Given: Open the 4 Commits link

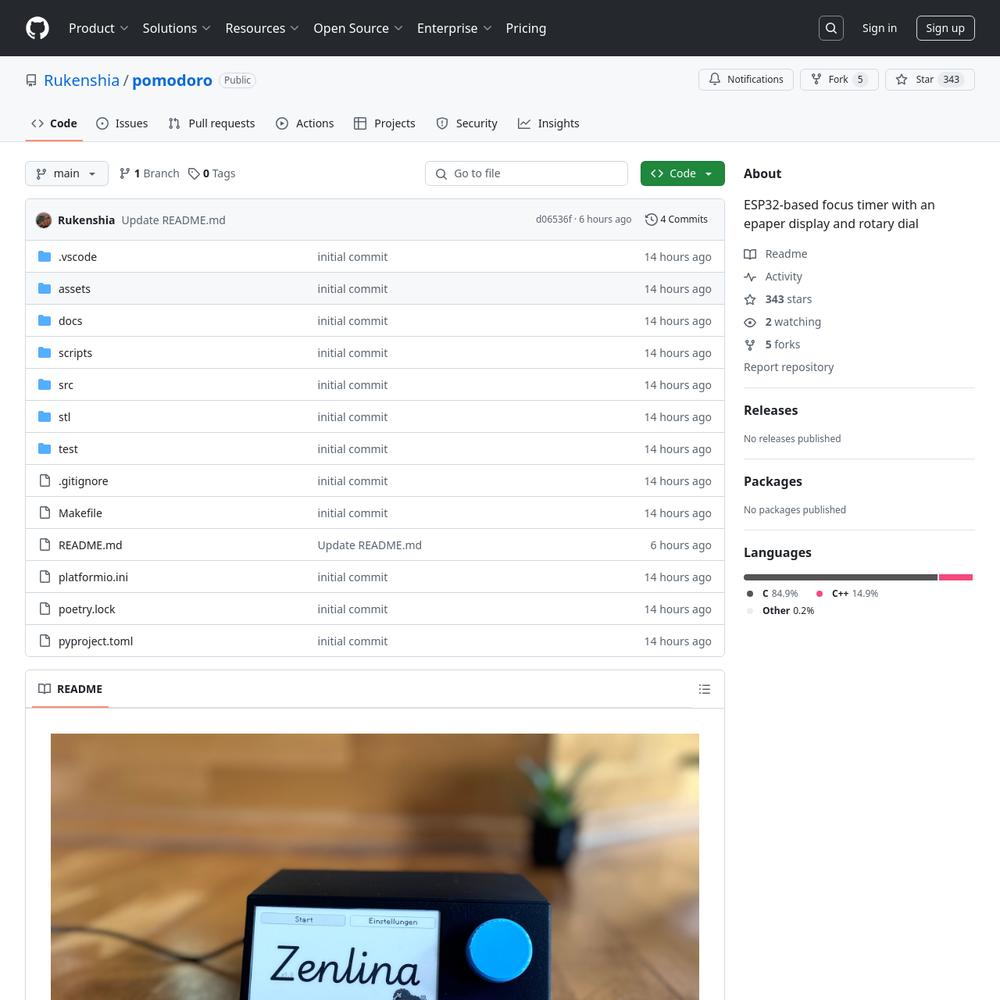Looking at the screenshot, I should 677,219.
